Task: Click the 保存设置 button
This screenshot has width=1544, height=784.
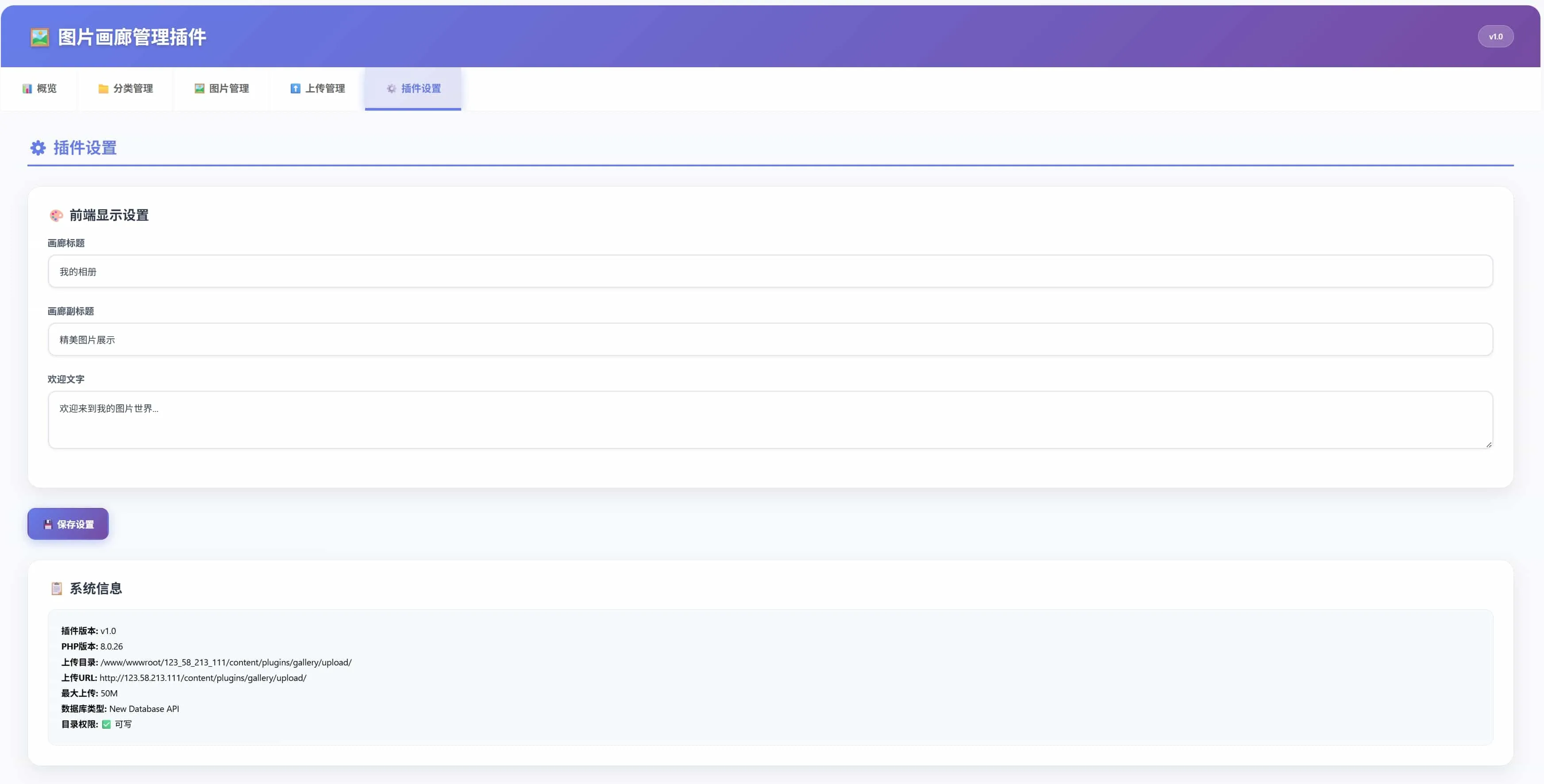Action: tap(68, 524)
